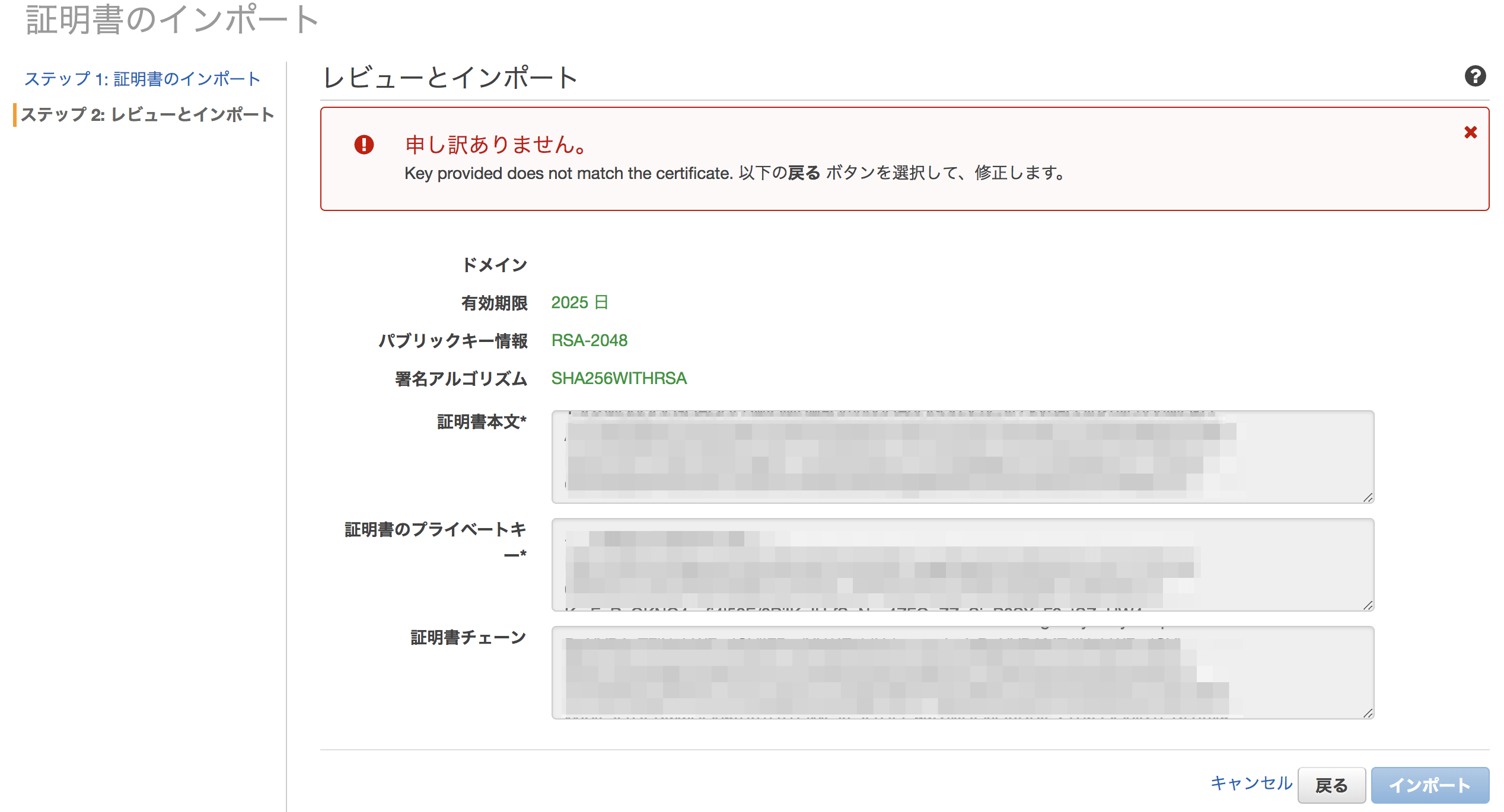Viewport: 1504px width, 812px height.
Task: Click the レビューとインポート section heading
Action: [450, 78]
